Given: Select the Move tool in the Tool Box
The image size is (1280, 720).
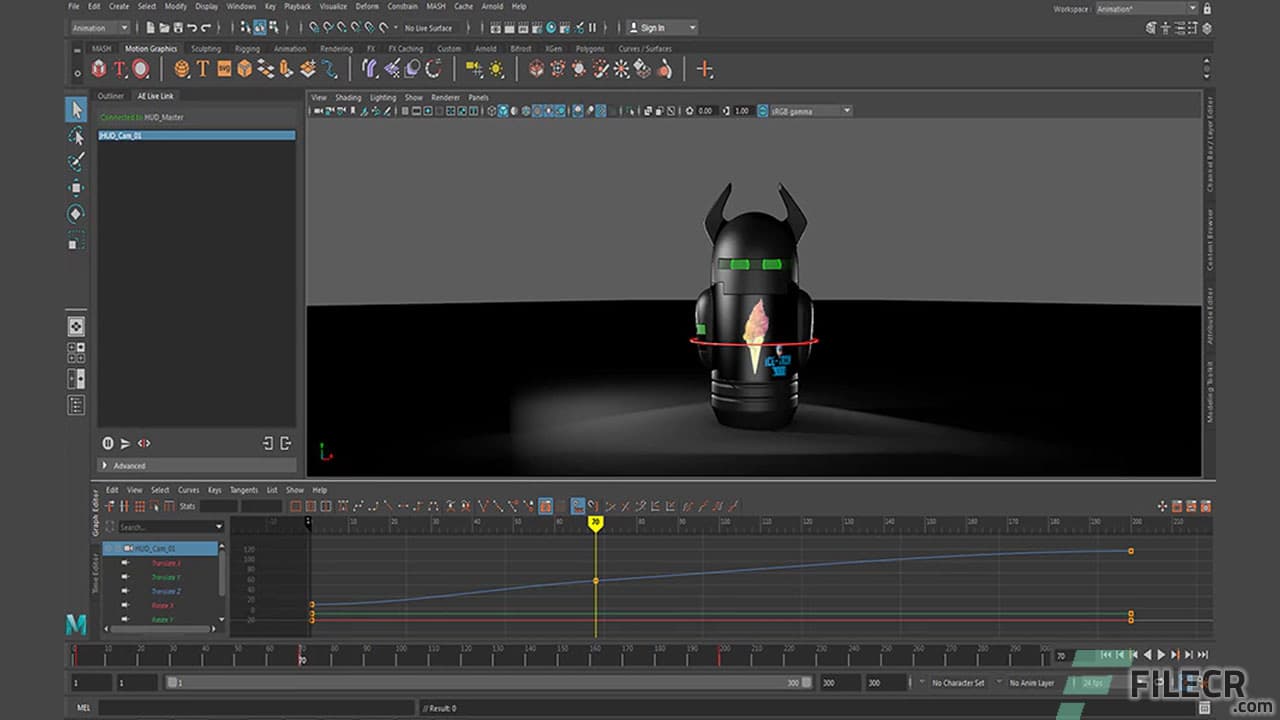Looking at the screenshot, I should tap(76, 189).
